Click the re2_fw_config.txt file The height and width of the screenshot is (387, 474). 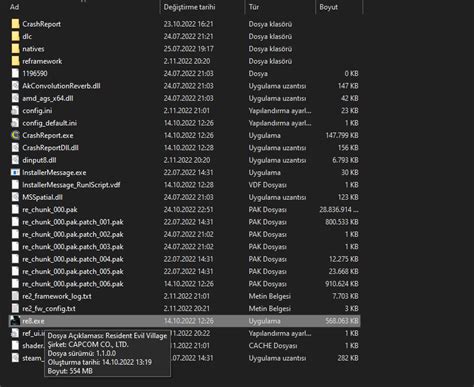(x=185, y=308)
